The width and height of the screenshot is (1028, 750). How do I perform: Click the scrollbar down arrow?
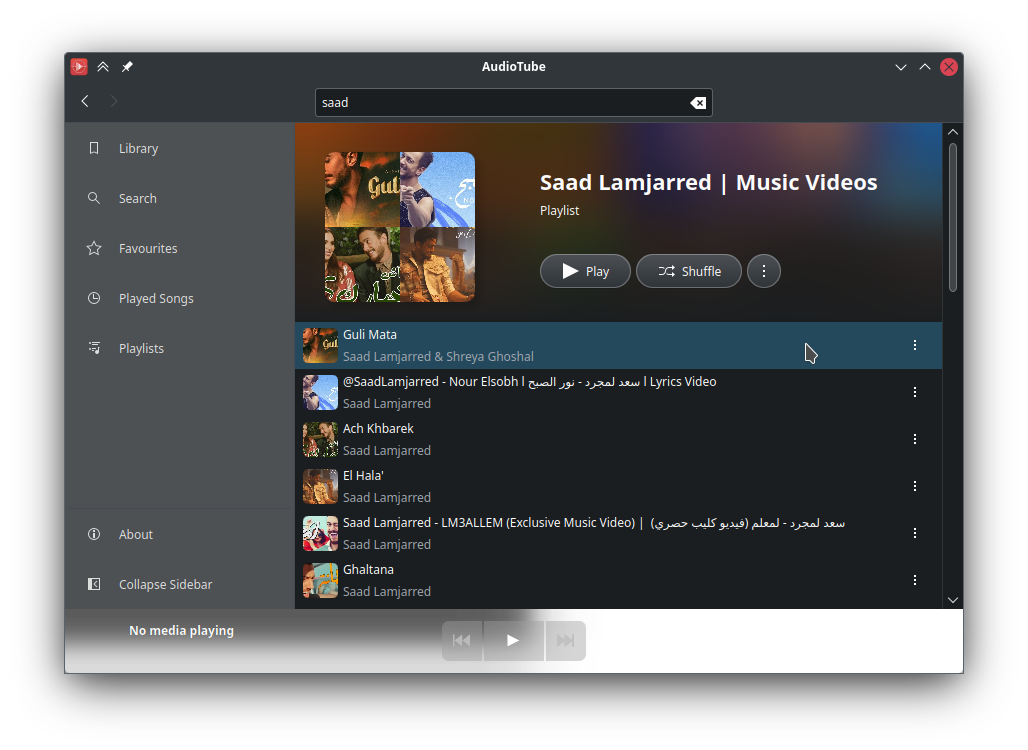point(953,600)
